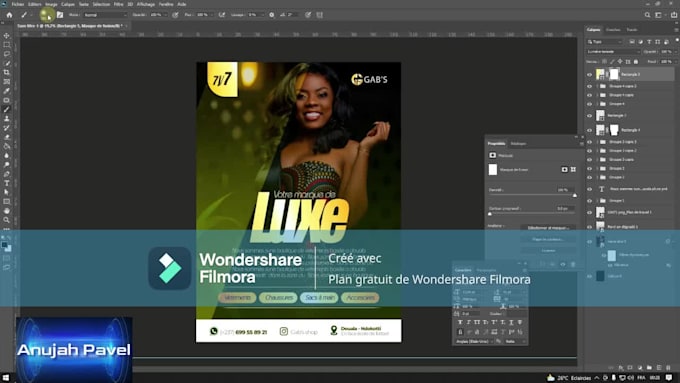Click the Home icon in options bar
Viewport: 680px width, 383px height.
(9, 15)
